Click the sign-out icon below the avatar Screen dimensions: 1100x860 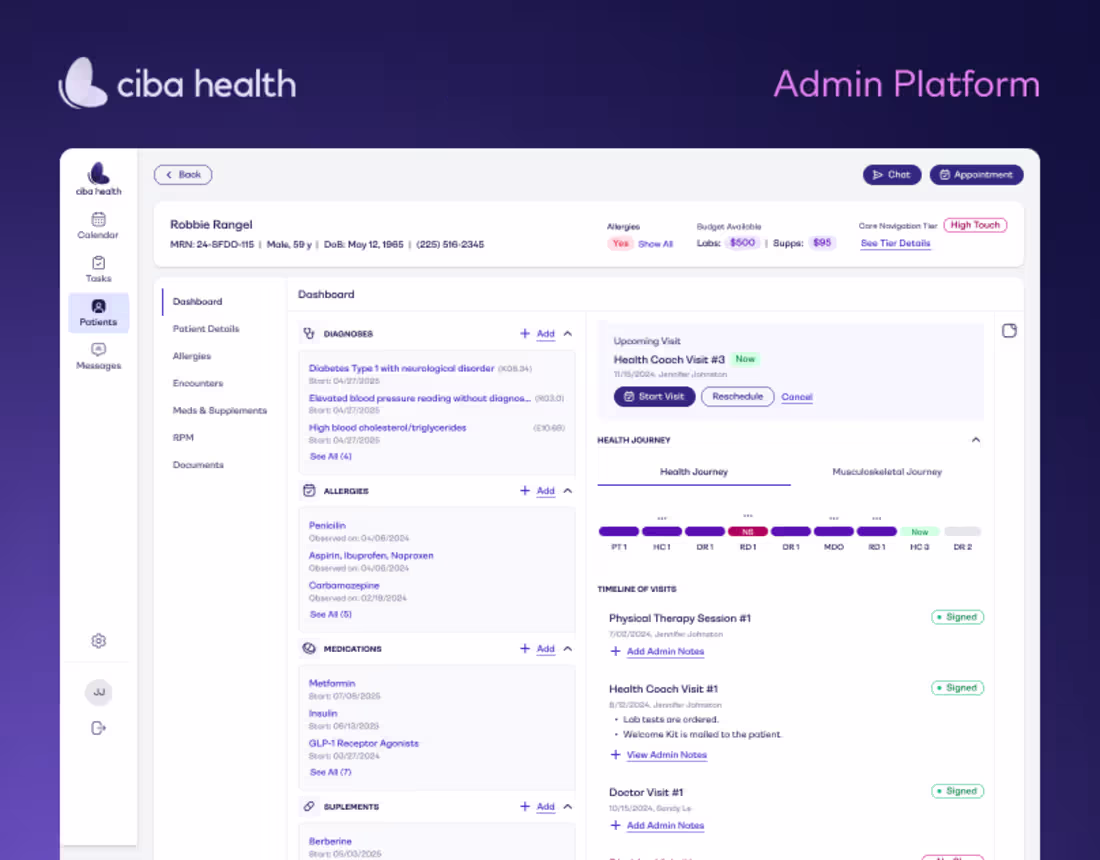[x=98, y=728]
